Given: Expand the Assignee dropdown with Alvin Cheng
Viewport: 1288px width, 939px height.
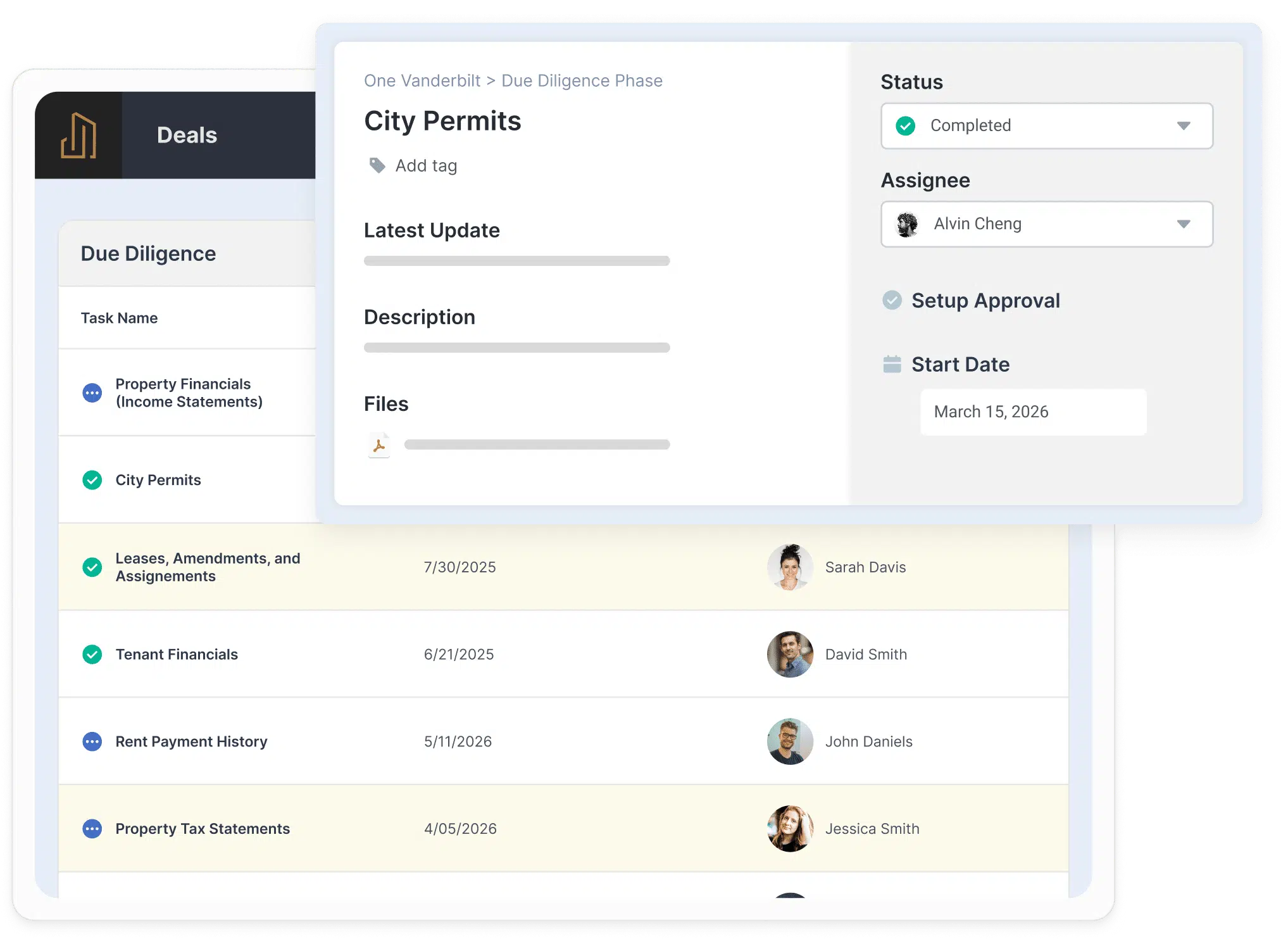Looking at the screenshot, I should coord(1047,224).
